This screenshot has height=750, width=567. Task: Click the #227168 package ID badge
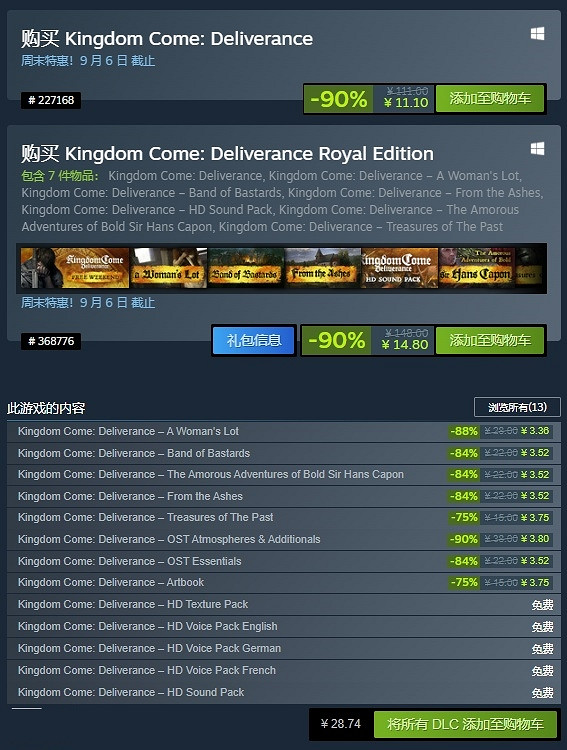tap(51, 100)
